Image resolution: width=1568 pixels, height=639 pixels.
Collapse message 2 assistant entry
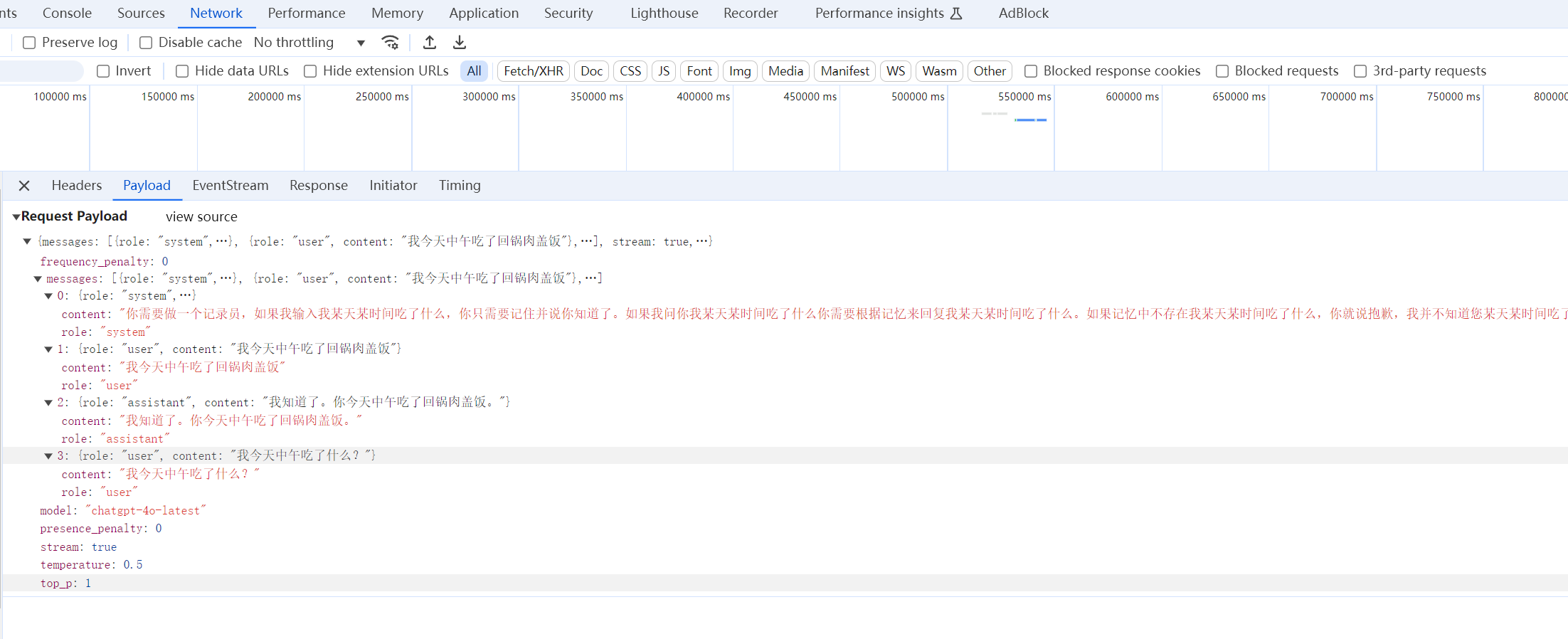click(x=48, y=403)
